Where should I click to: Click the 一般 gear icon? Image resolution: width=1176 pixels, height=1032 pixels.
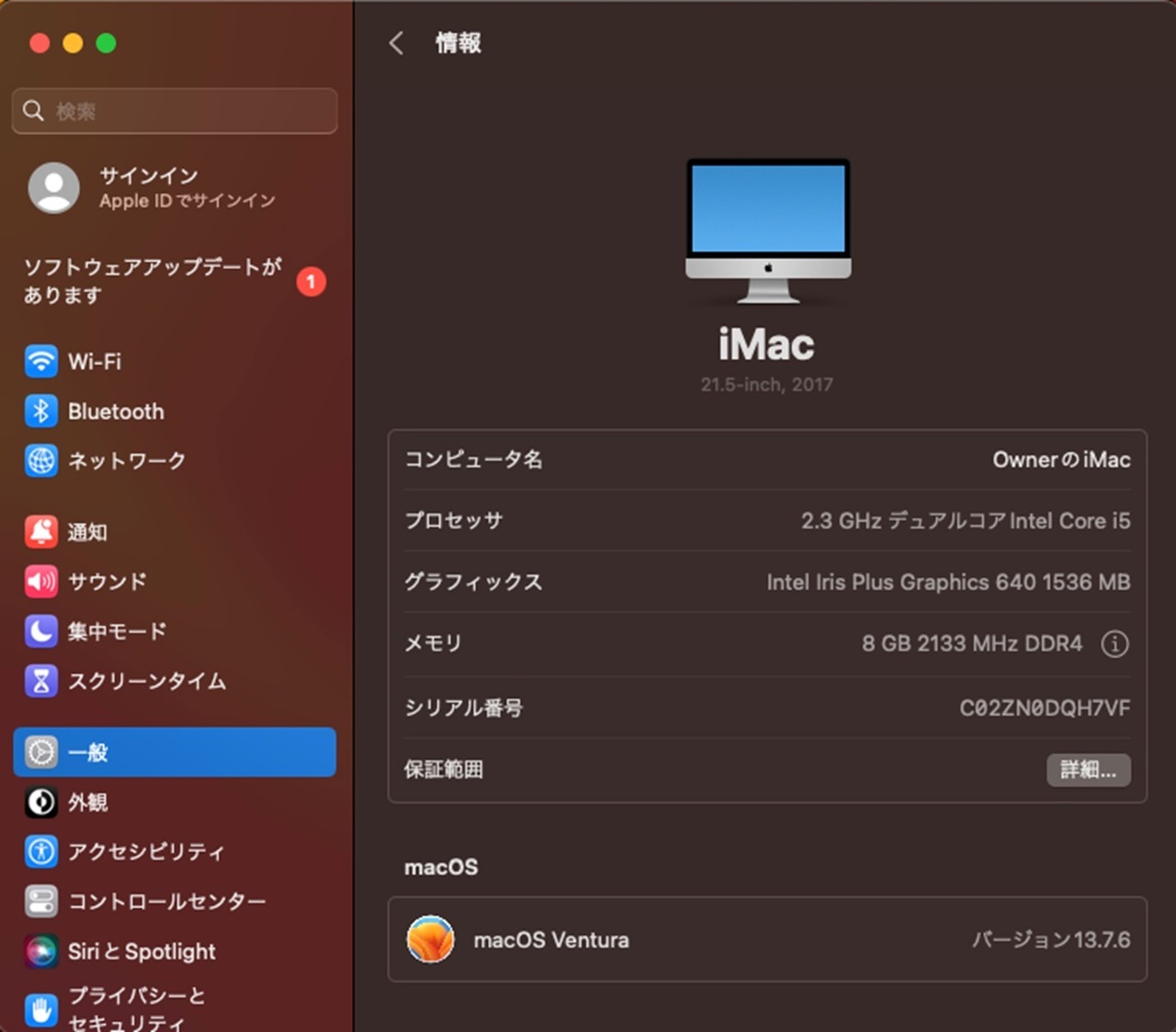(41, 752)
